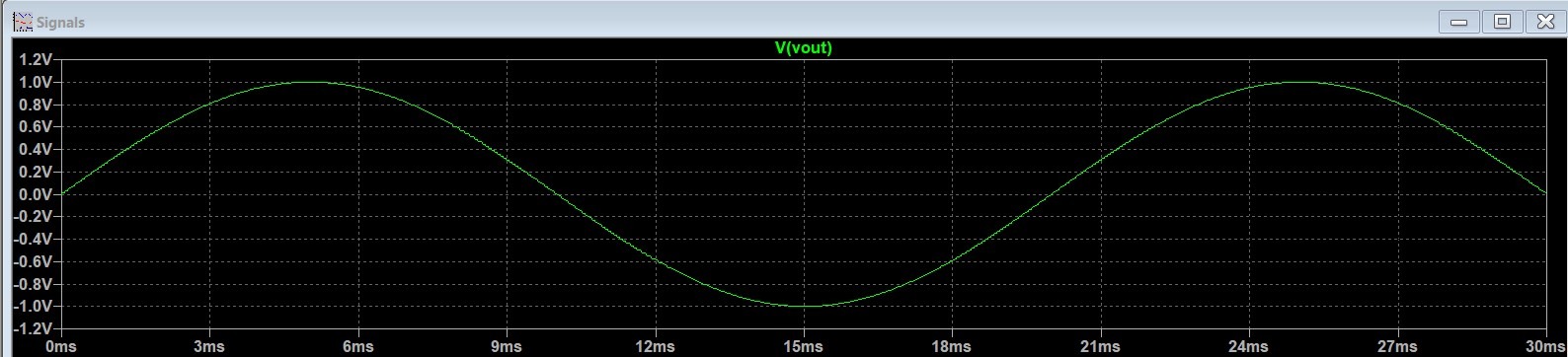Screen dimensions: 1568x357
Task: Click the 15ms time axis label
Action: point(803,347)
